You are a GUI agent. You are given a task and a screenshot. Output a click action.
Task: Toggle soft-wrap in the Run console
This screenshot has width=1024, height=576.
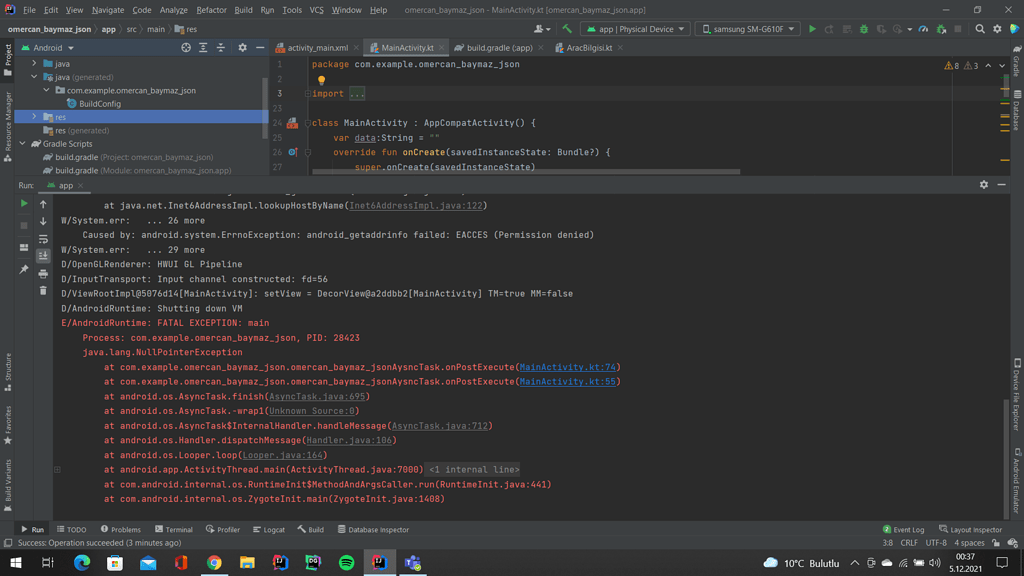pyautogui.click(x=43, y=240)
